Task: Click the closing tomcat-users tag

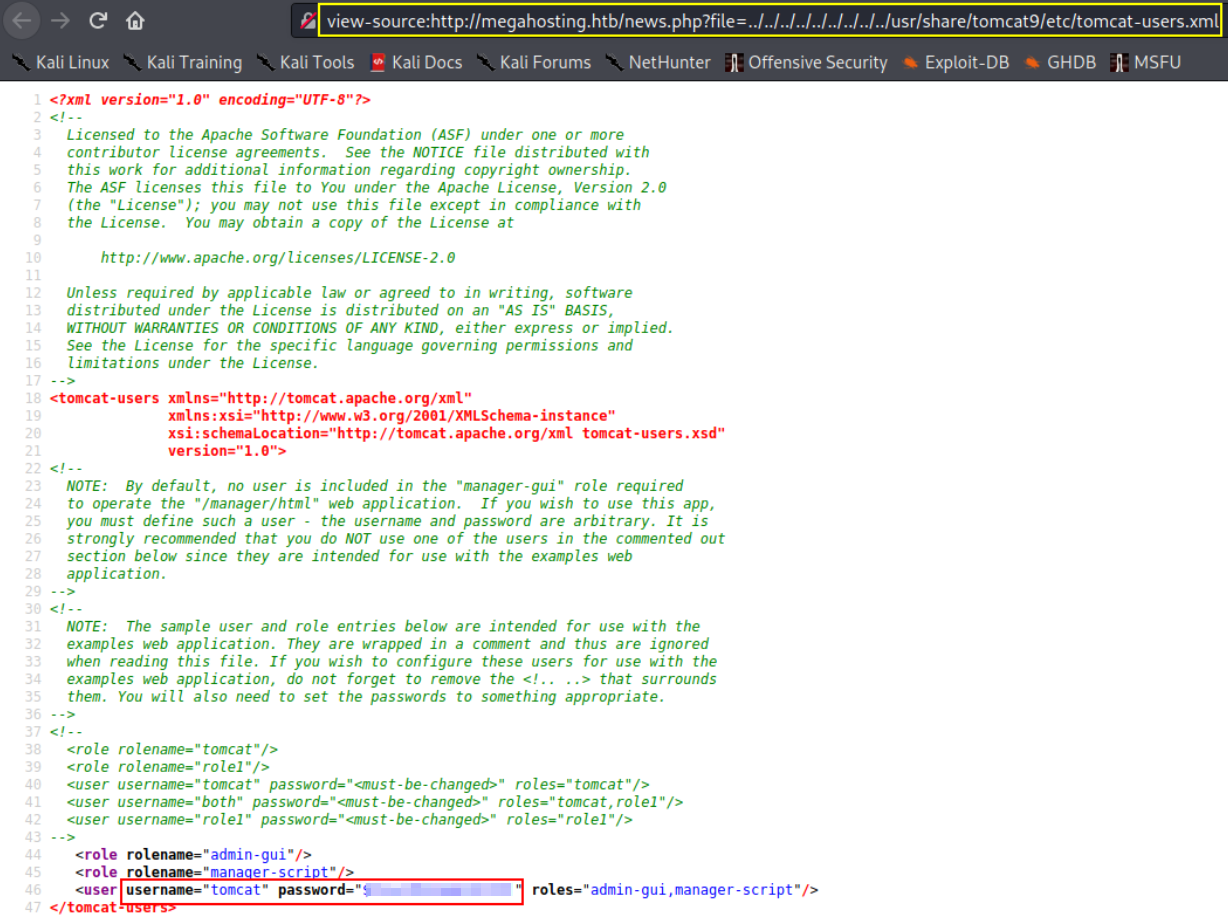Action: pyautogui.click(x=112, y=907)
